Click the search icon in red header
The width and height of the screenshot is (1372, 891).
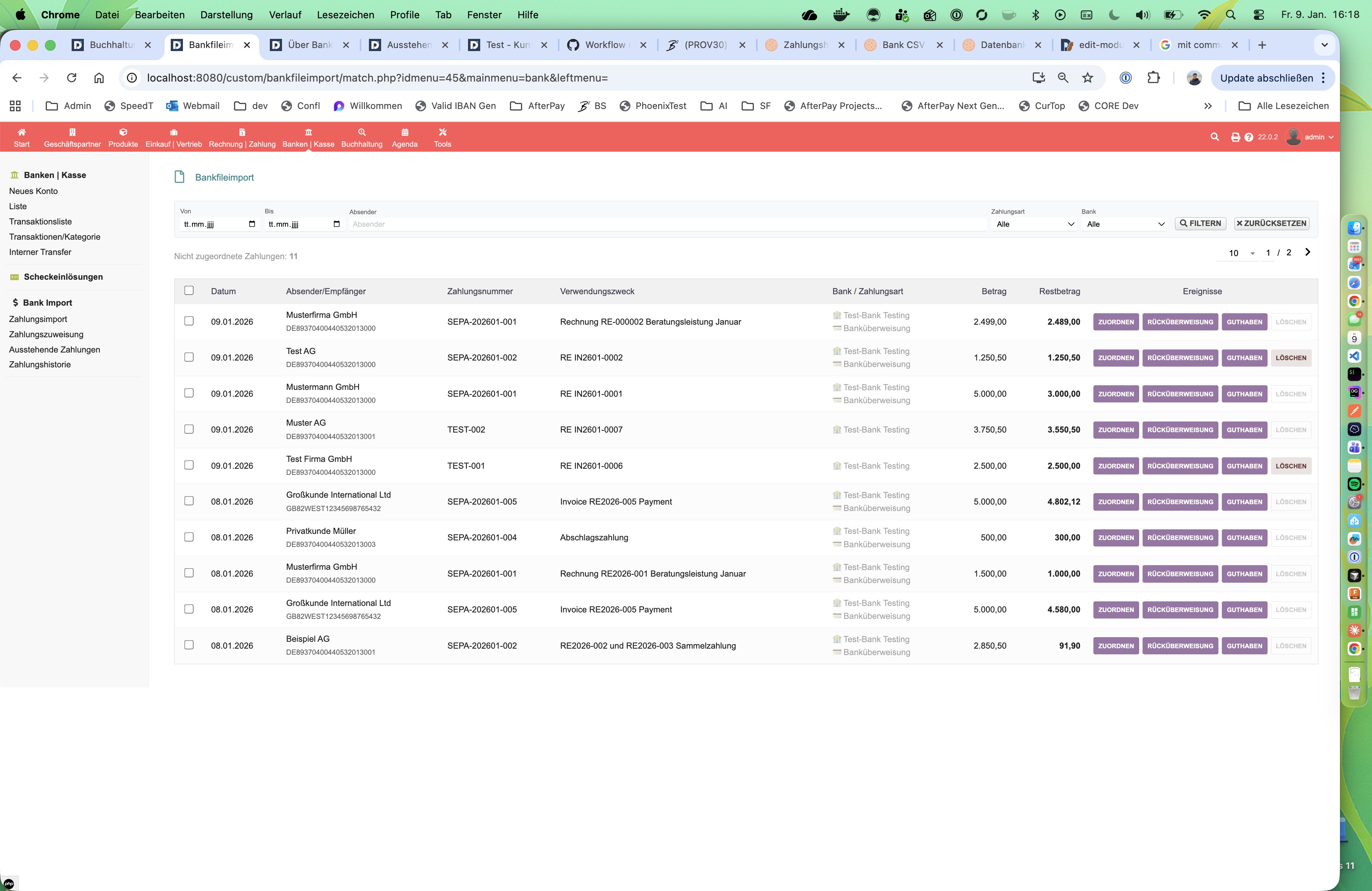[1215, 136]
